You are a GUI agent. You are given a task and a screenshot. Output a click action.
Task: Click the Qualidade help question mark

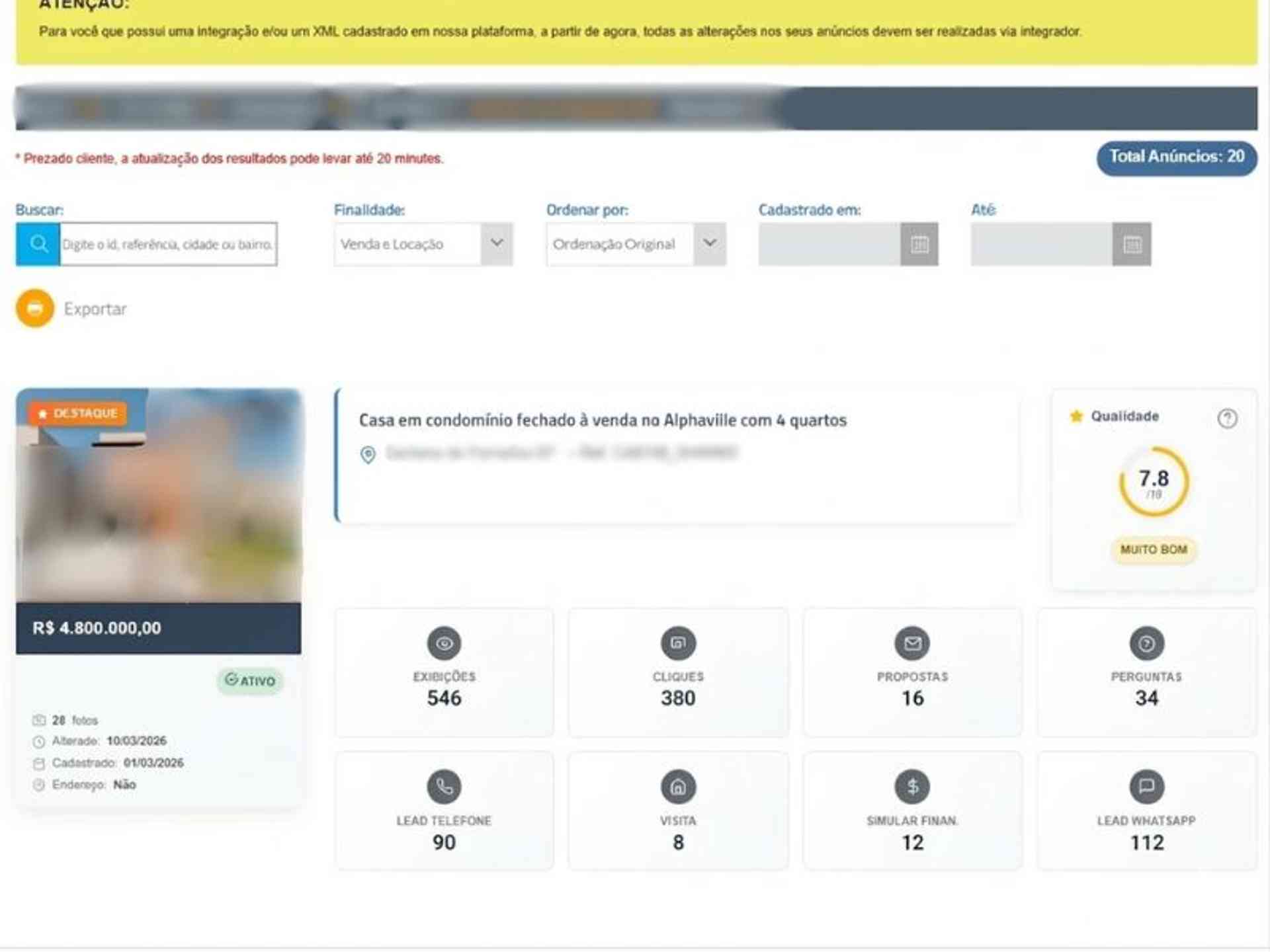(1227, 418)
